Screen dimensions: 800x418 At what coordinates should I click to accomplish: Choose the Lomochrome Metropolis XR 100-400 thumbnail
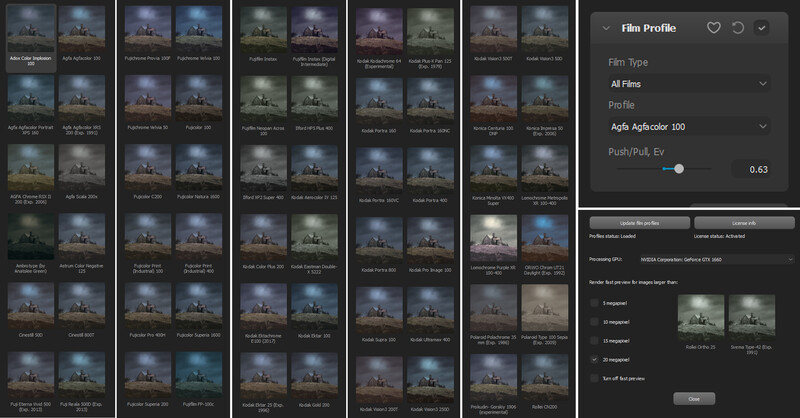coord(544,169)
